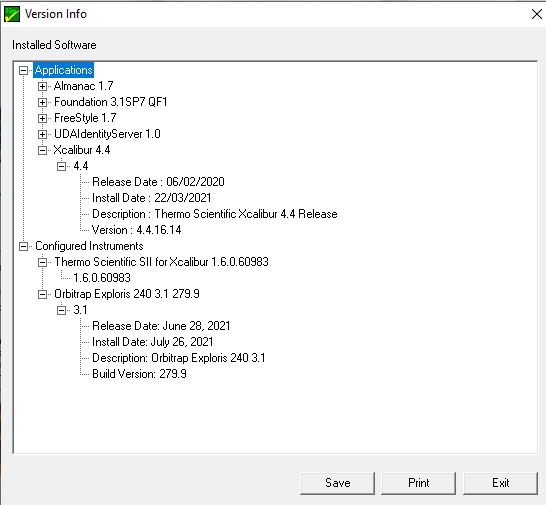This screenshot has width=546, height=505.
Task: Select the Install Date : 22/03/2021 entry
Action: coord(151,198)
